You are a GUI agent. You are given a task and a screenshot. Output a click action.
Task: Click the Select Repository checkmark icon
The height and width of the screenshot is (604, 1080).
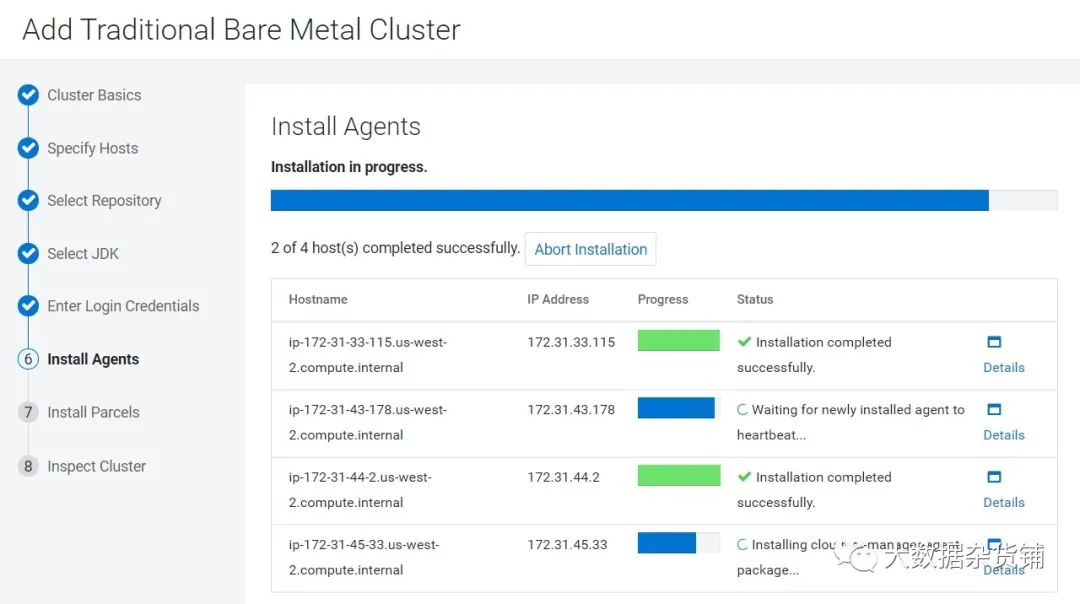[28, 200]
